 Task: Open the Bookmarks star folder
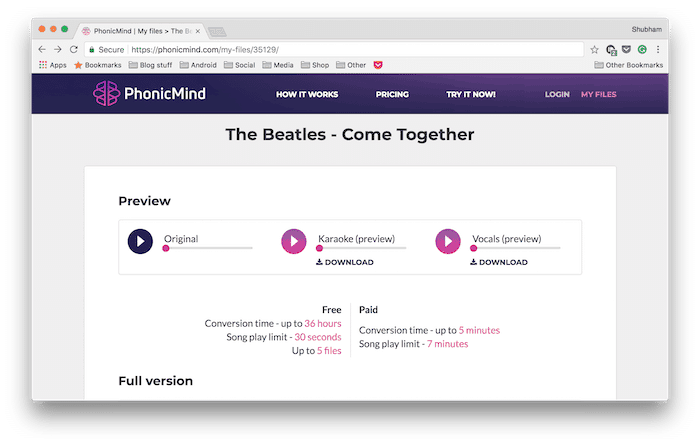(97, 65)
